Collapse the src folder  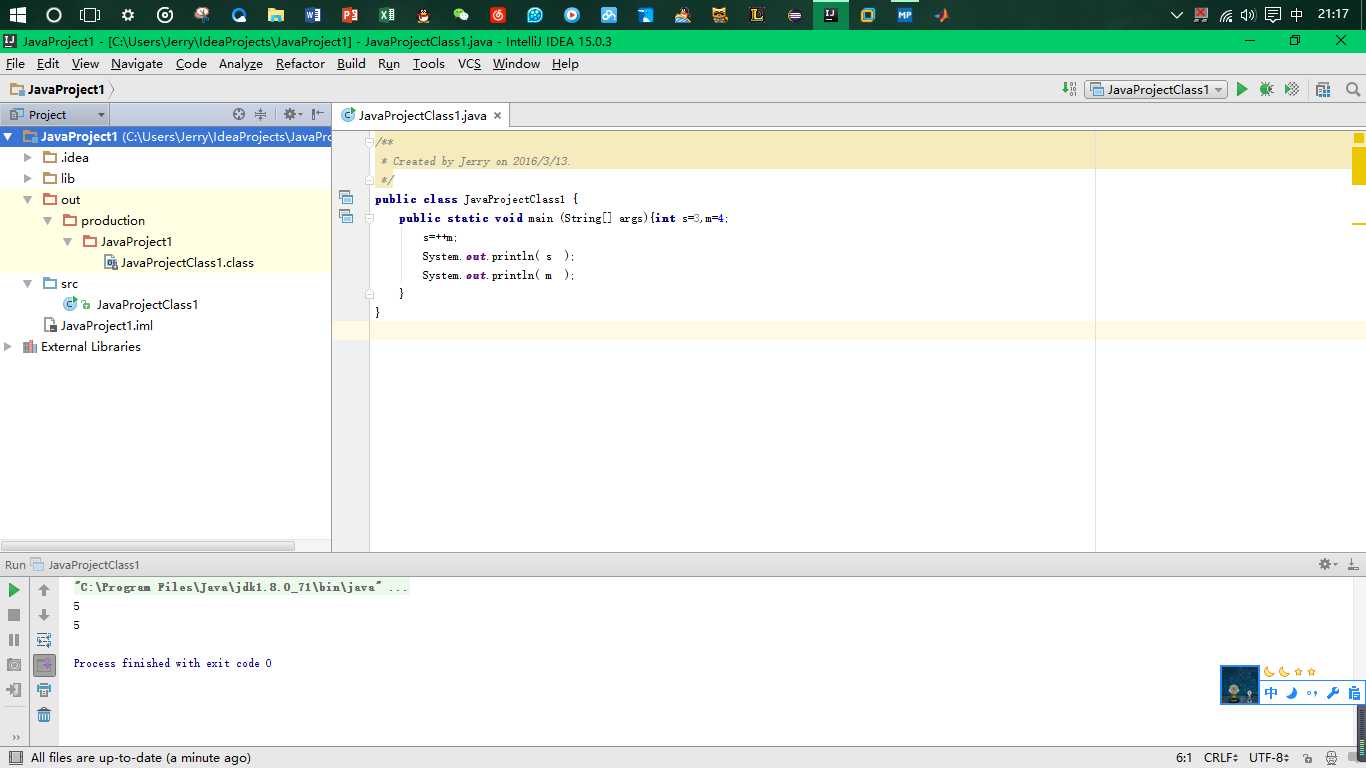(28, 284)
